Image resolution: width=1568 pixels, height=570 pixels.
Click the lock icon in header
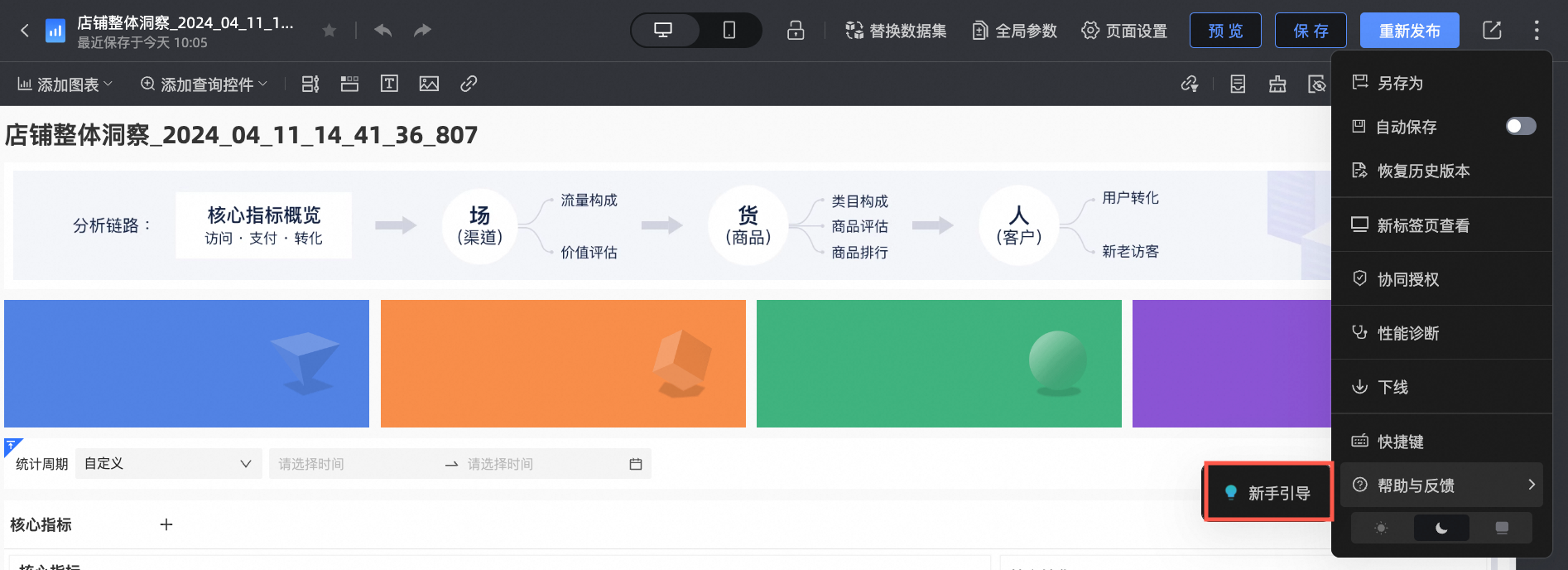(x=796, y=31)
